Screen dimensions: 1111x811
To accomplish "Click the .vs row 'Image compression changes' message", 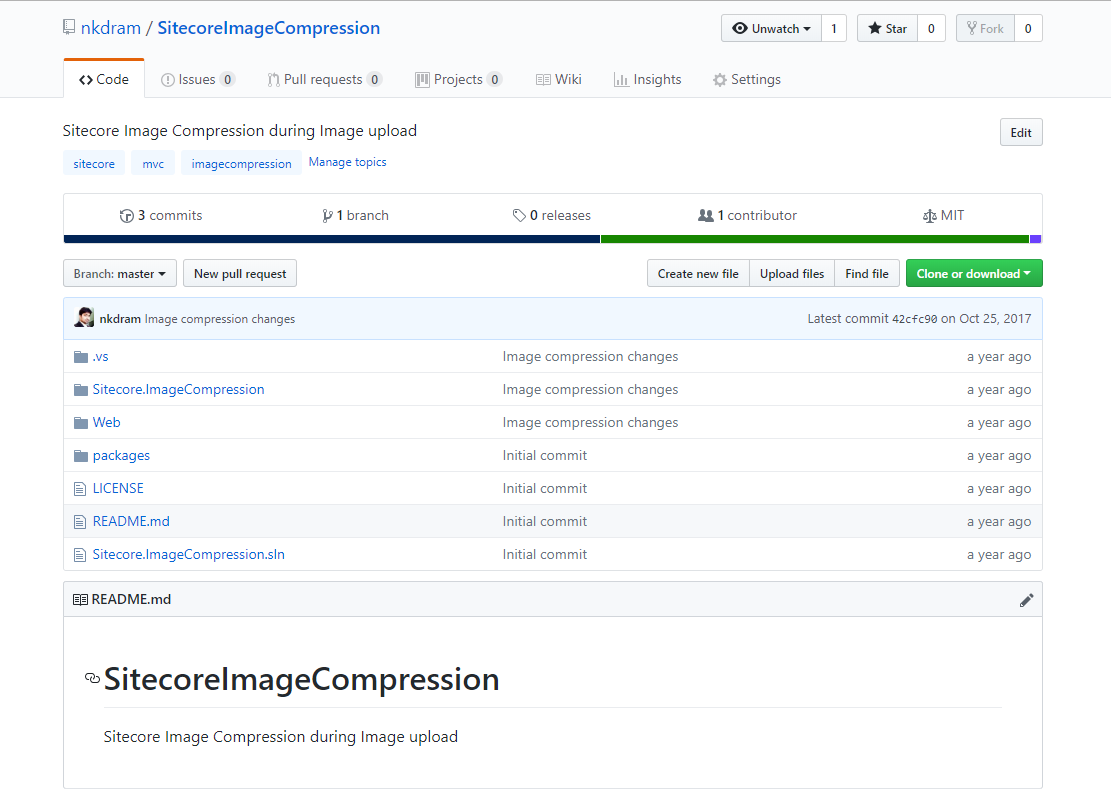I will tap(590, 356).
